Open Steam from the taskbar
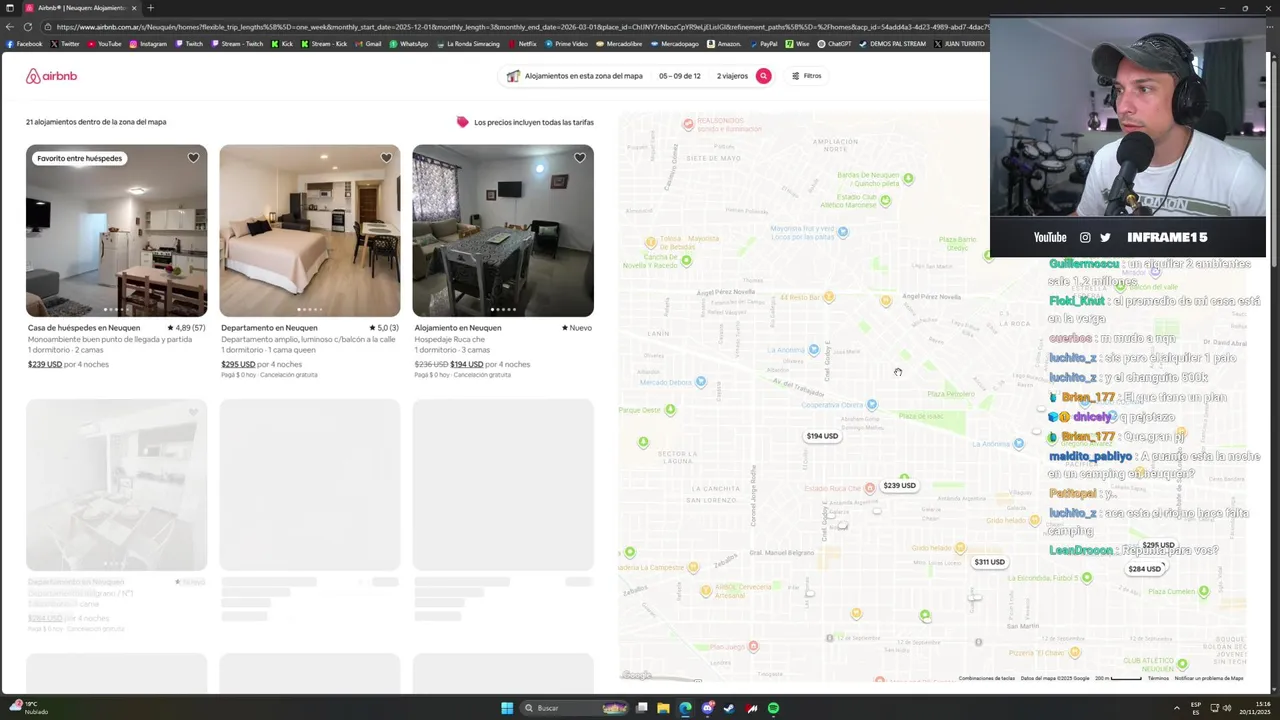The width and height of the screenshot is (1280, 720). pos(729,708)
